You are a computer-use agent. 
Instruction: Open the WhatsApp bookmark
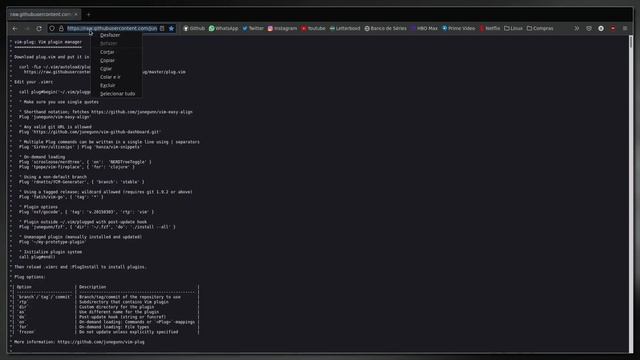(x=223, y=29)
